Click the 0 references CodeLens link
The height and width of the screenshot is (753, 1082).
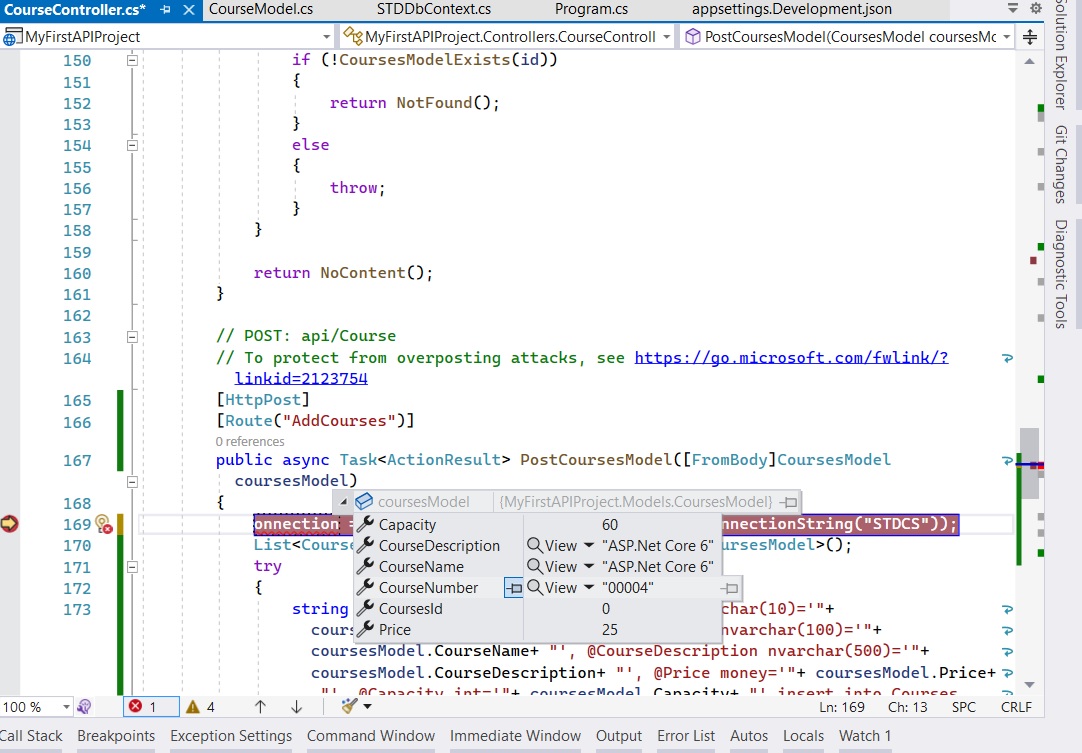(250, 442)
